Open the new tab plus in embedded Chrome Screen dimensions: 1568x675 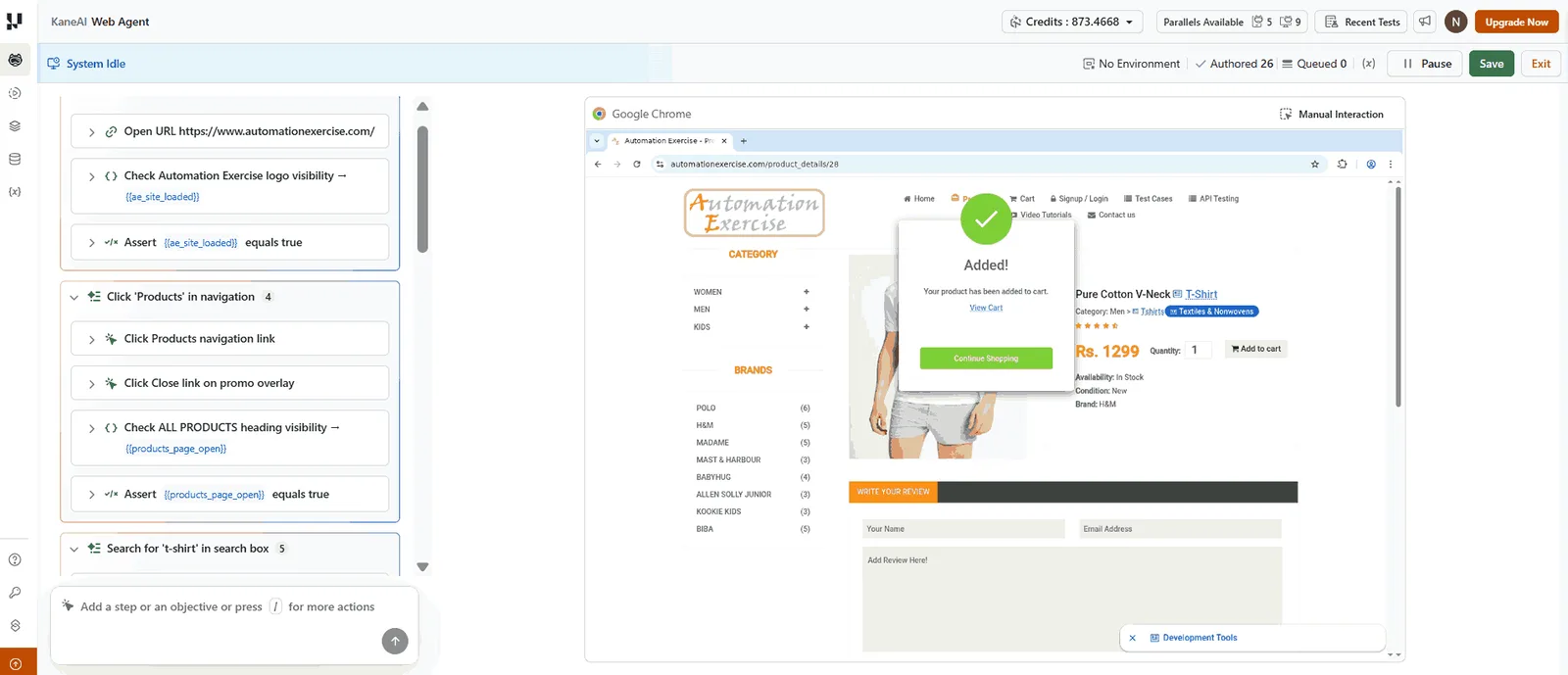(743, 141)
